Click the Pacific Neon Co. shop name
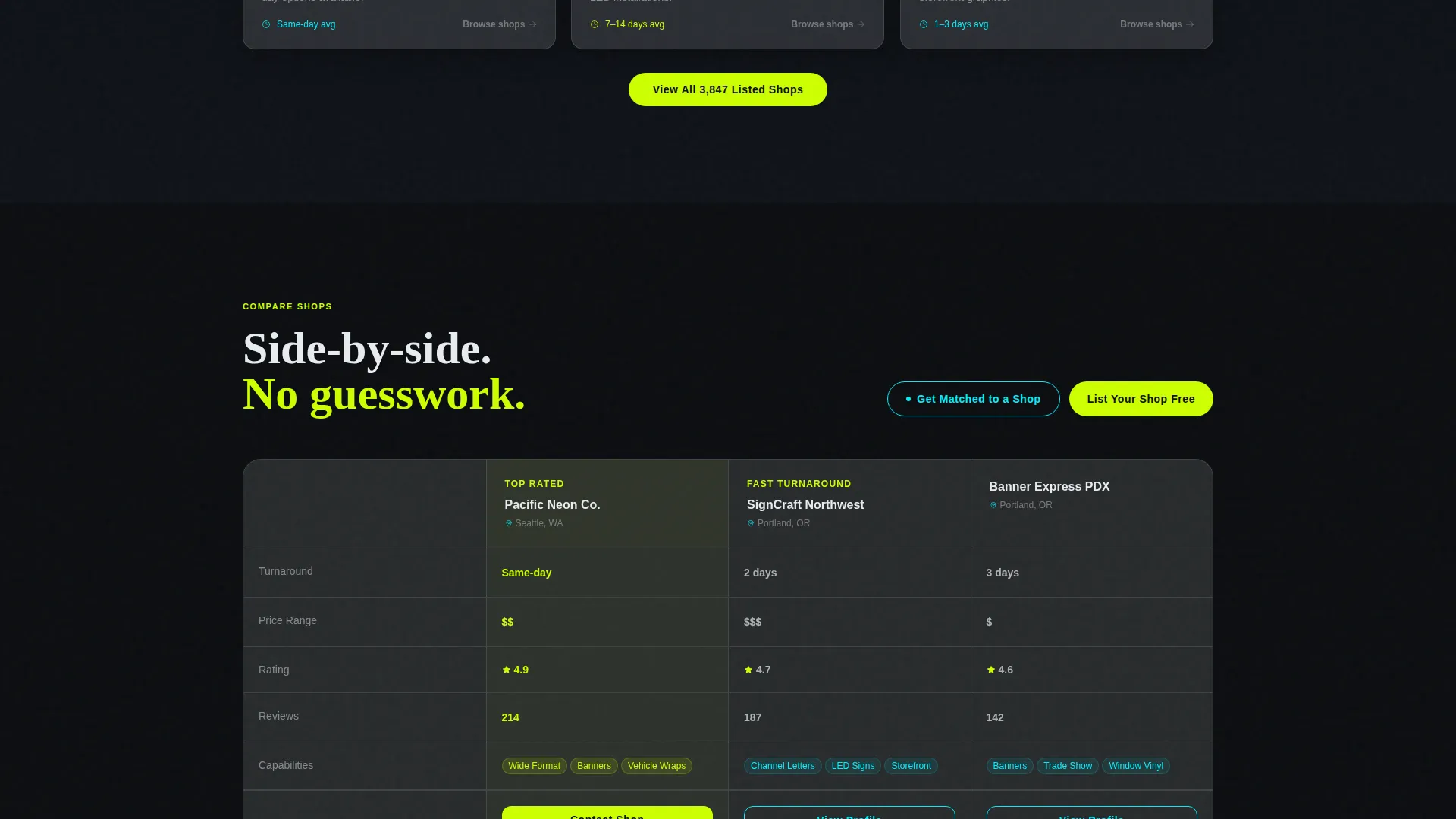This screenshot has width=1456, height=819. pyautogui.click(x=552, y=505)
